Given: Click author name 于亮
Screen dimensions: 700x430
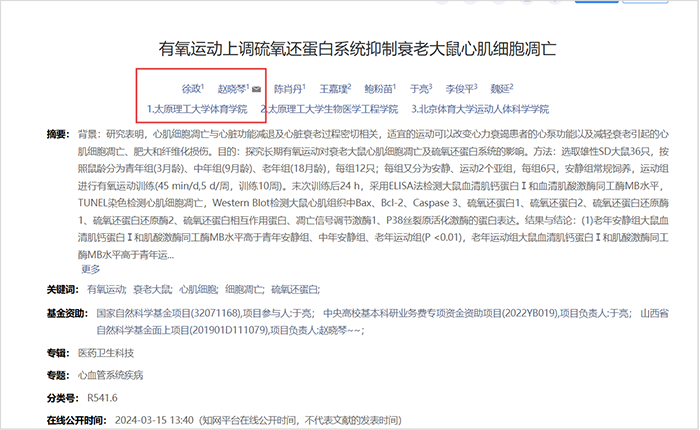Looking at the screenshot, I should [419, 89].
